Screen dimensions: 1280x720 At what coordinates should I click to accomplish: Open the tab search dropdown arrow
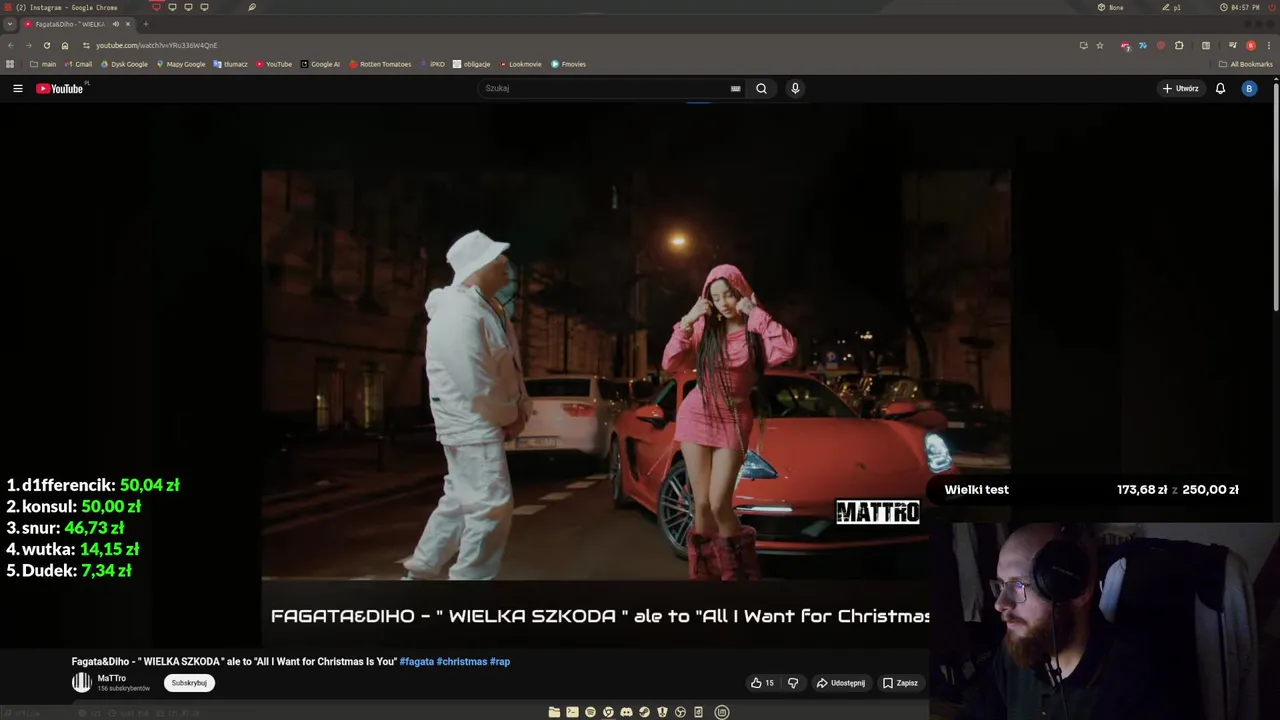(x=10, y=24)
